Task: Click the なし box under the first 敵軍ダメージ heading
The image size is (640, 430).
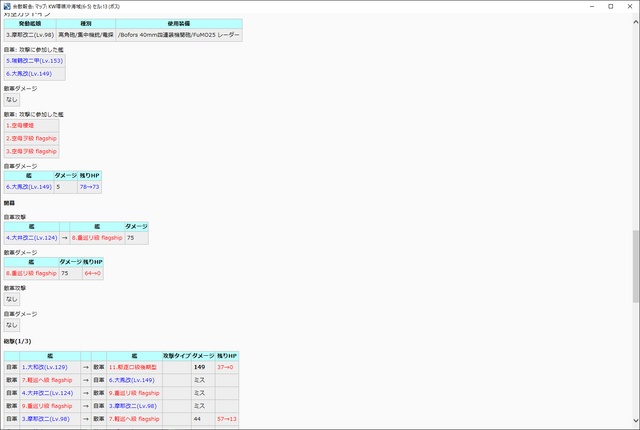Action: point(12,100)
